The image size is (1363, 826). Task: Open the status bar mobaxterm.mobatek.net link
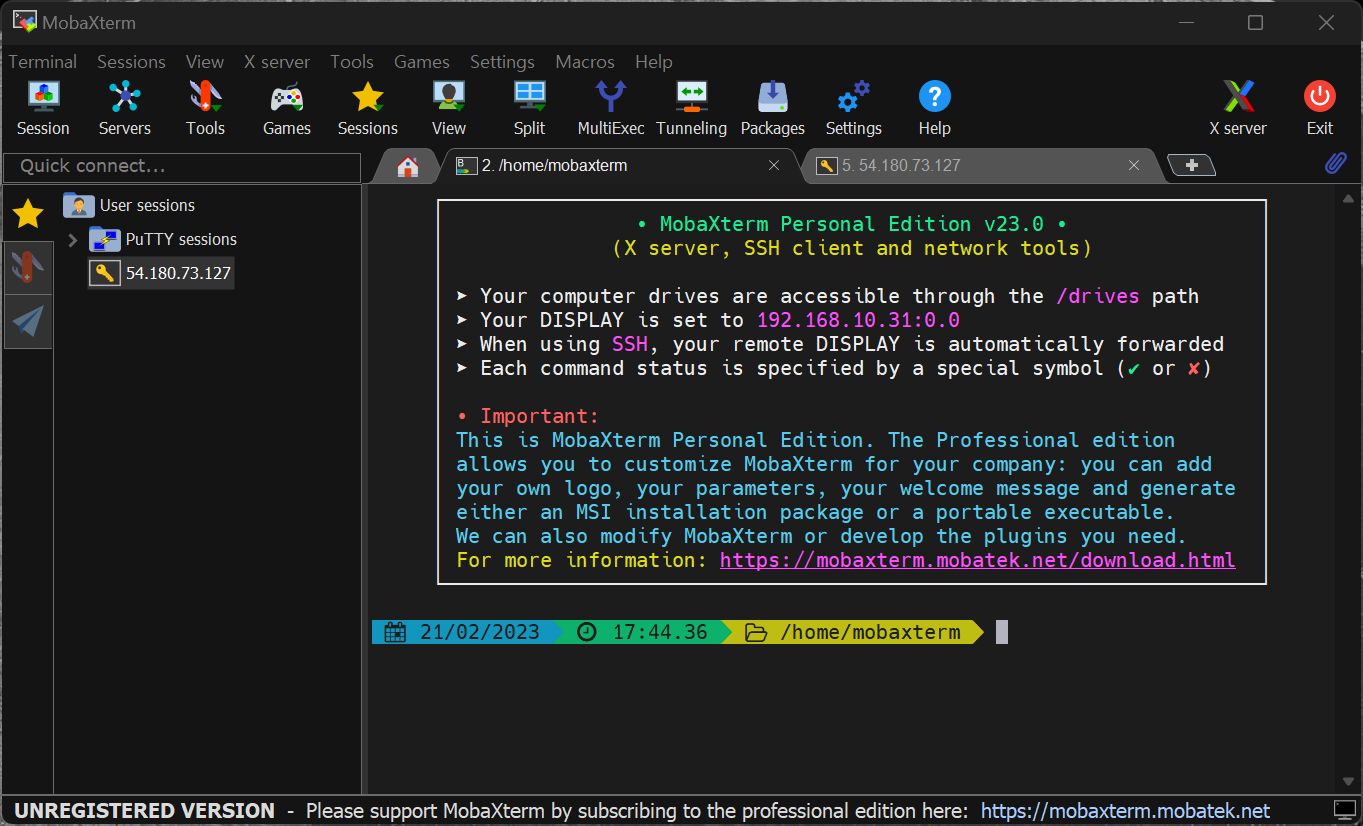click(1125, 811)
